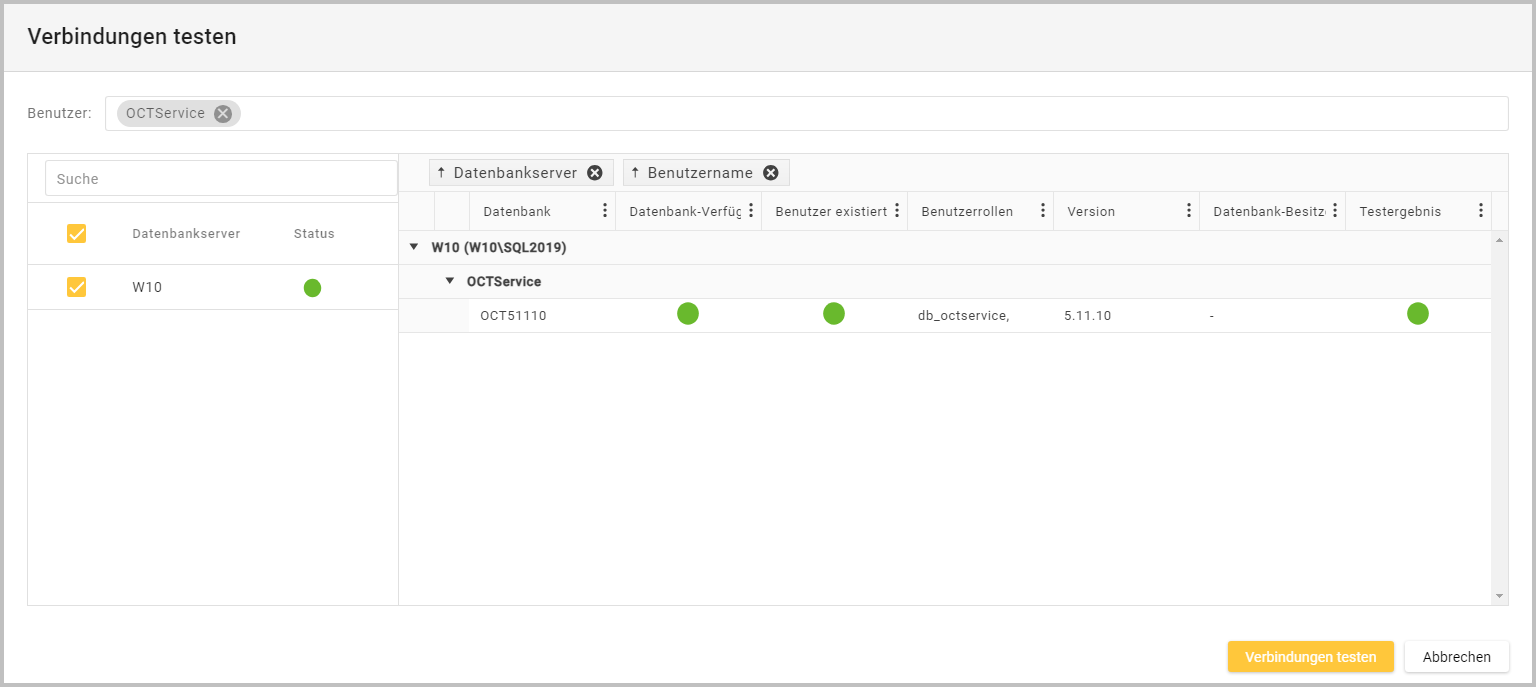Open Datenbank column menu
The image size is (1536, 687).
604,211
